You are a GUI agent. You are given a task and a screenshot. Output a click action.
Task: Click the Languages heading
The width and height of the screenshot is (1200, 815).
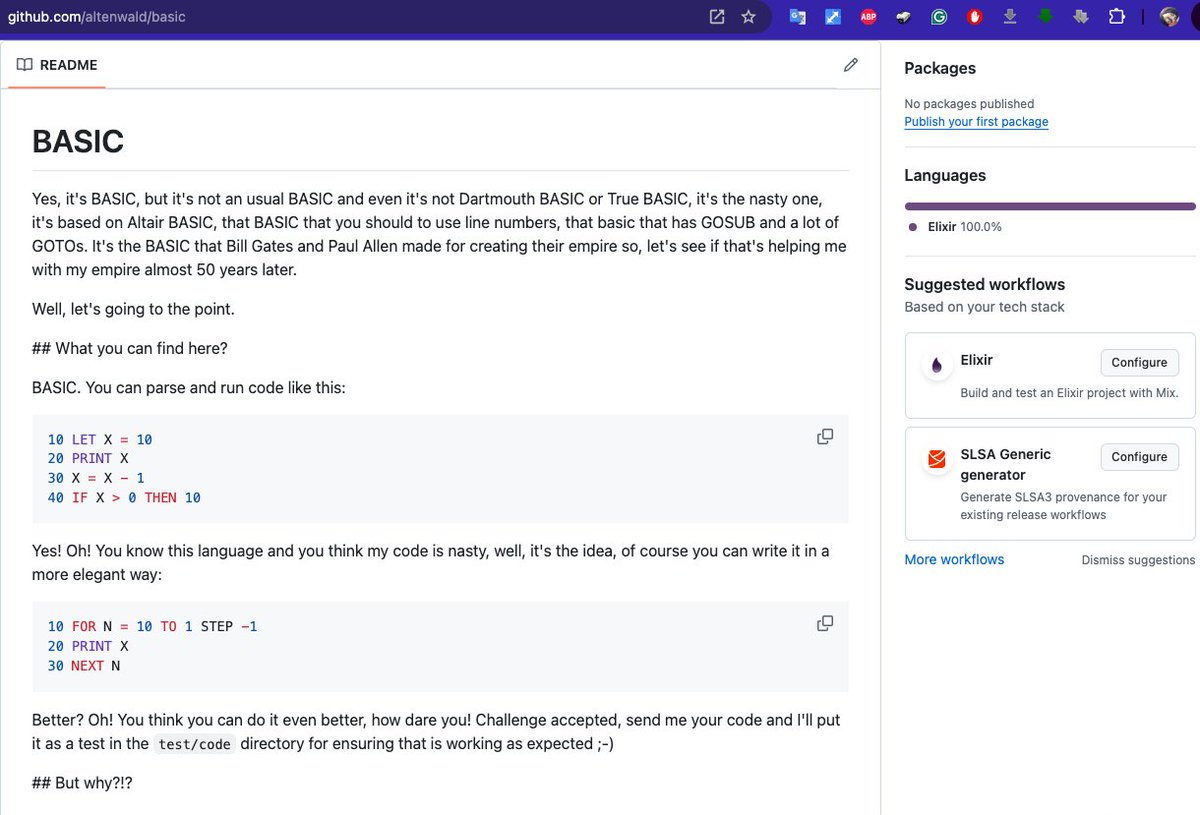[945, 175]
